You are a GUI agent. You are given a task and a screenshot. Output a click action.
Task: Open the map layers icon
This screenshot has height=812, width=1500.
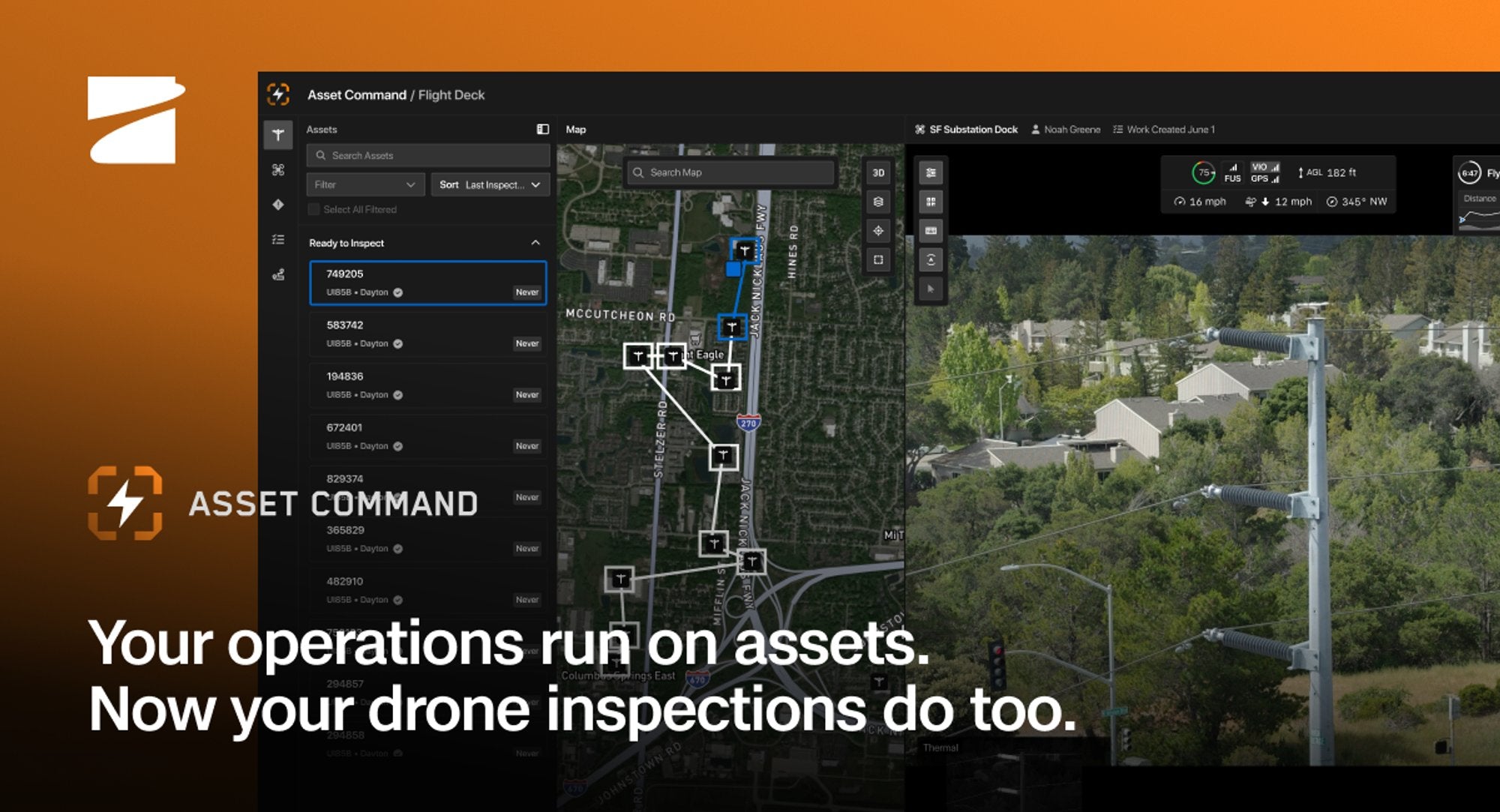point(878,202)
